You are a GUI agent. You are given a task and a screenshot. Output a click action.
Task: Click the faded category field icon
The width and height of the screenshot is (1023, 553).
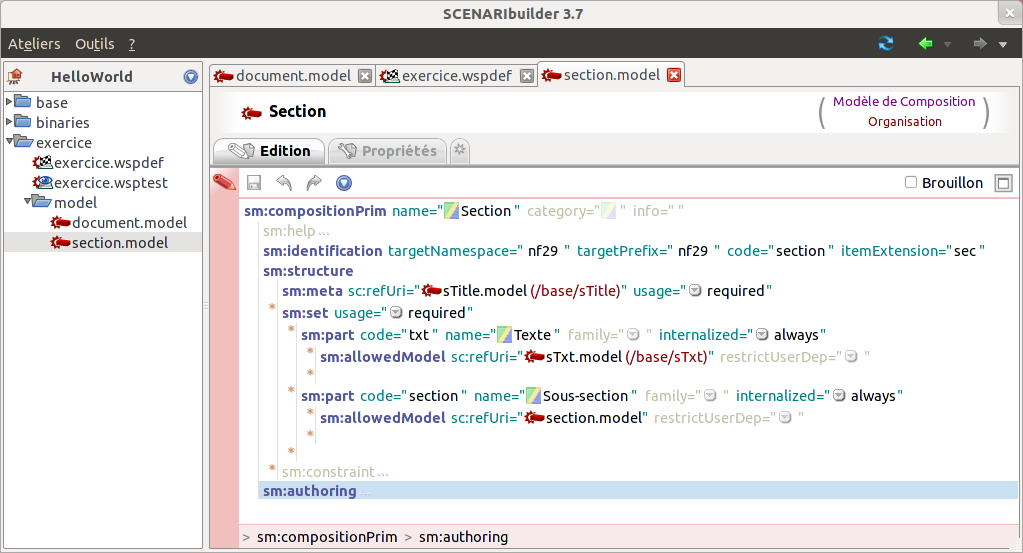[607, 211]
